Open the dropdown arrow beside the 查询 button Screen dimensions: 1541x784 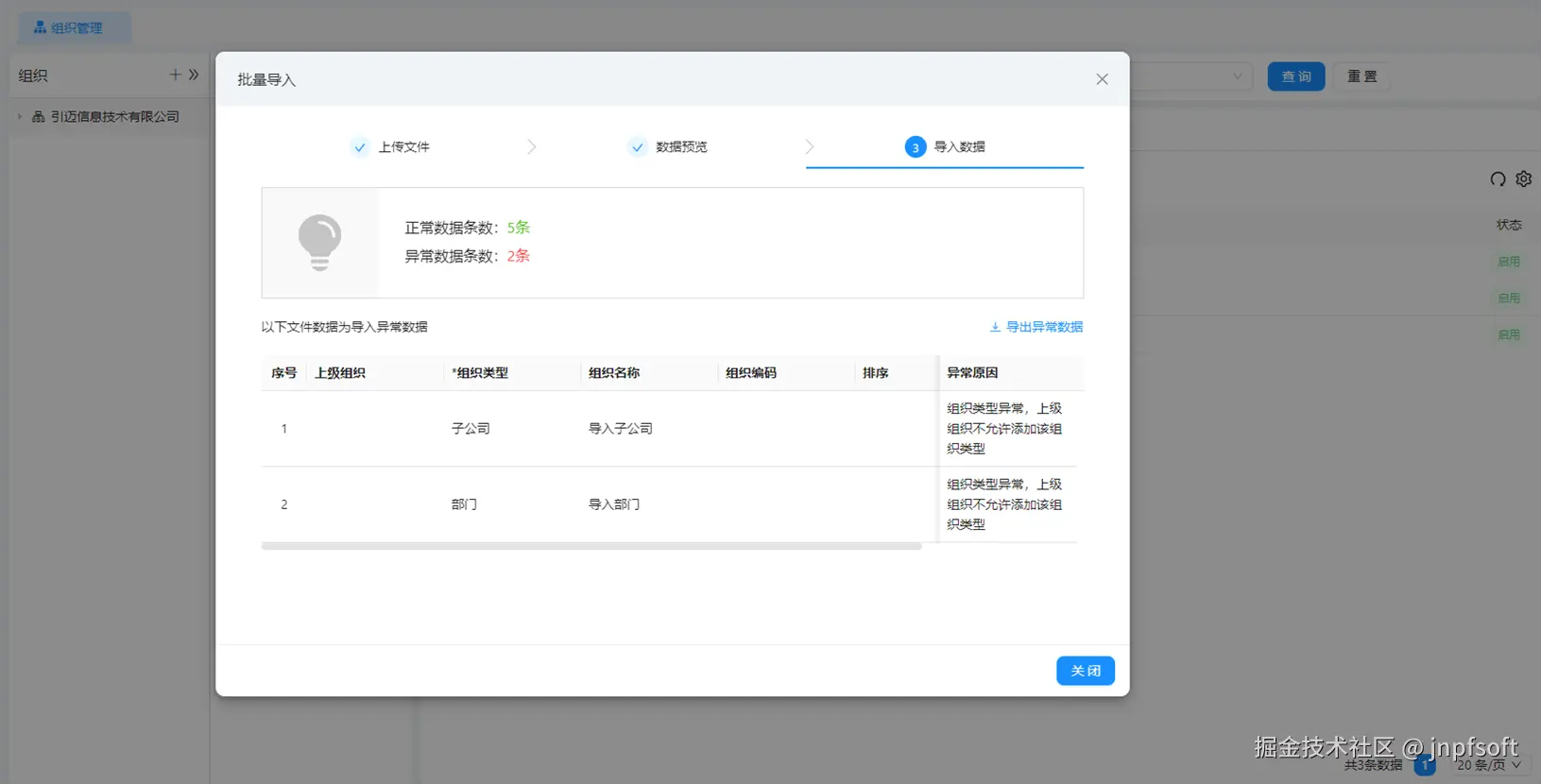(1237, 77)
